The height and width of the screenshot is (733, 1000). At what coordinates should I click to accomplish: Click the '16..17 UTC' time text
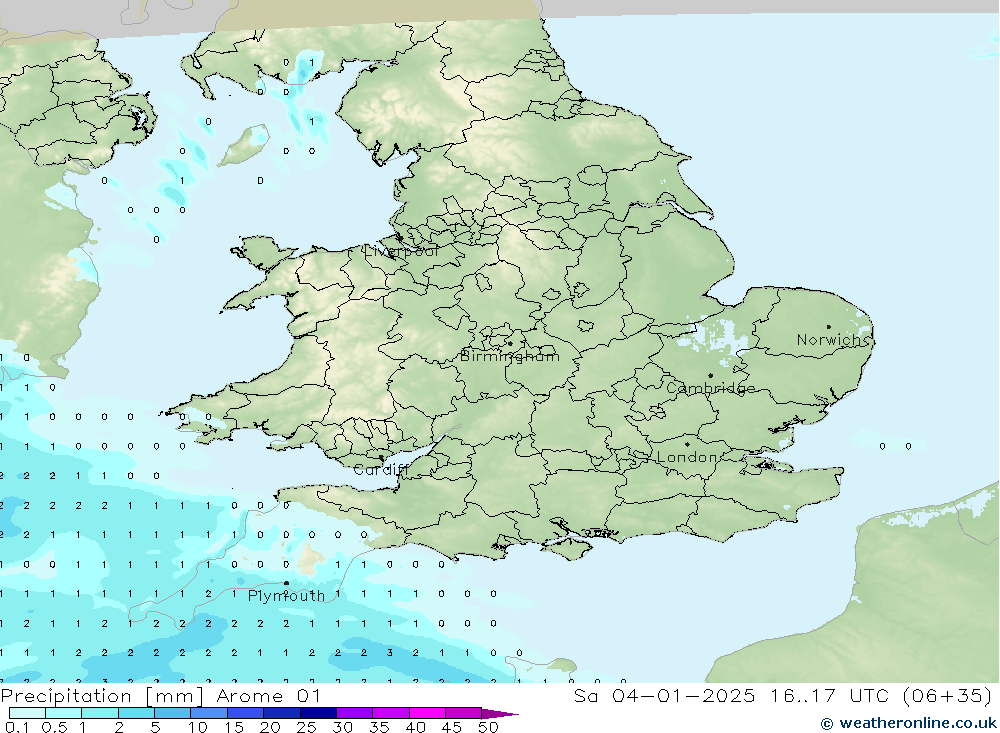pos(828,695)
